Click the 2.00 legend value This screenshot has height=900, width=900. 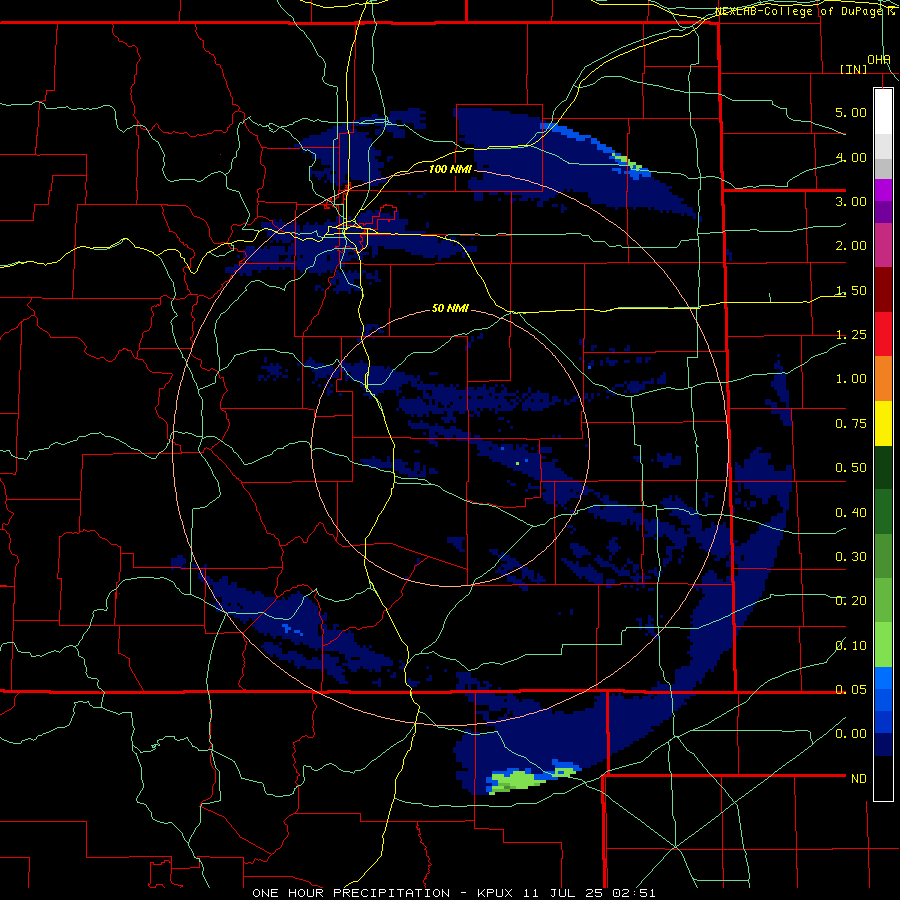coord(851,246)
